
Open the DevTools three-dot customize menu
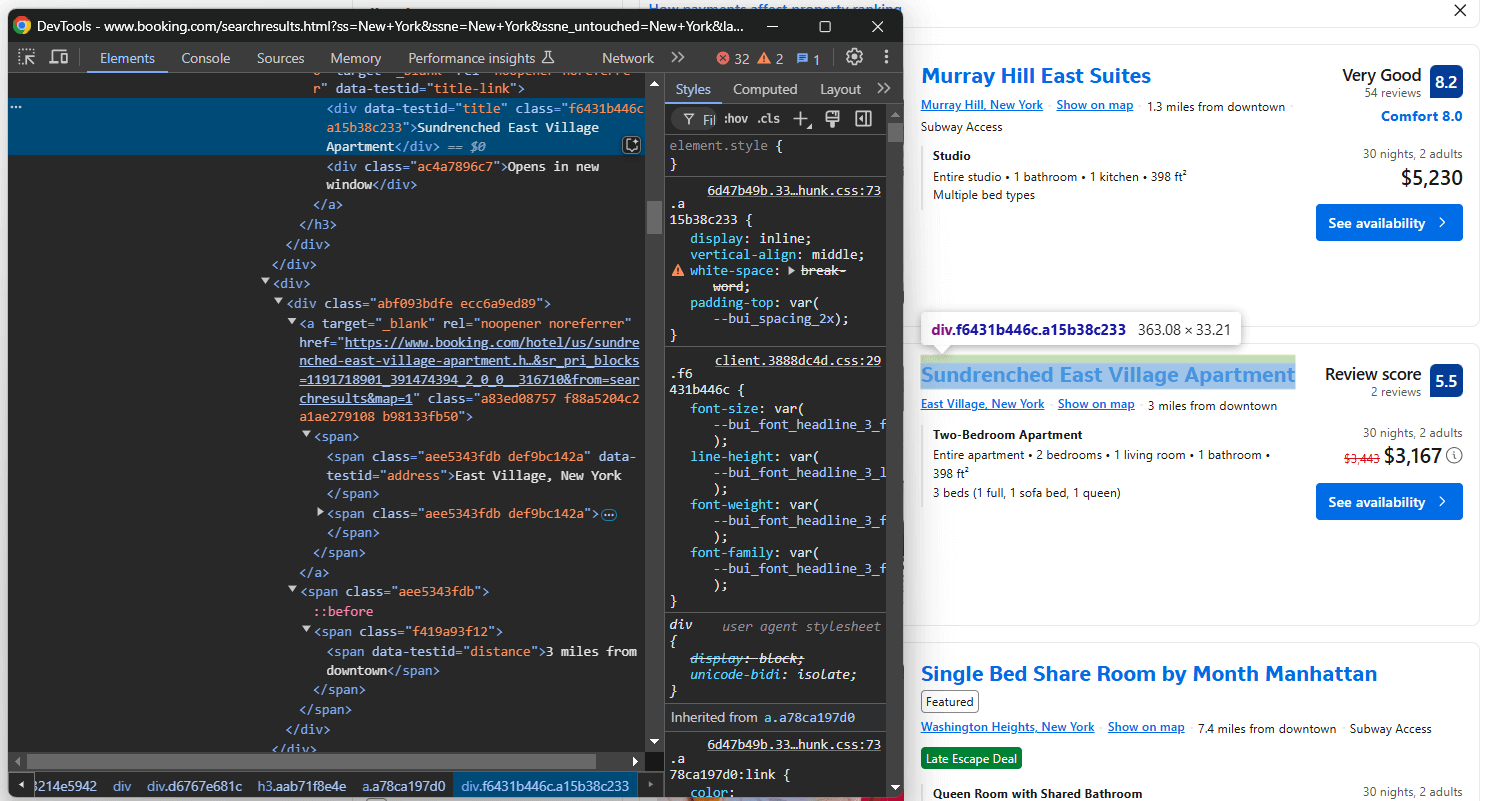(x=886, y=57)
